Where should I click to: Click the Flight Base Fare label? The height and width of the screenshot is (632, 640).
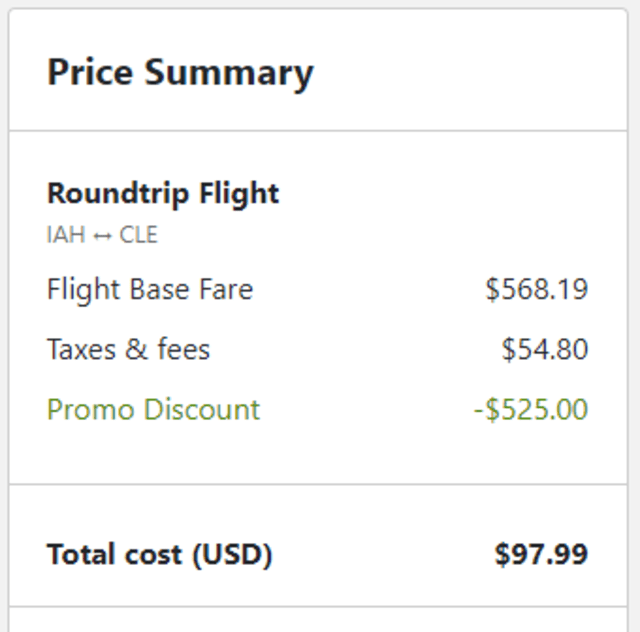coord(150,290)
